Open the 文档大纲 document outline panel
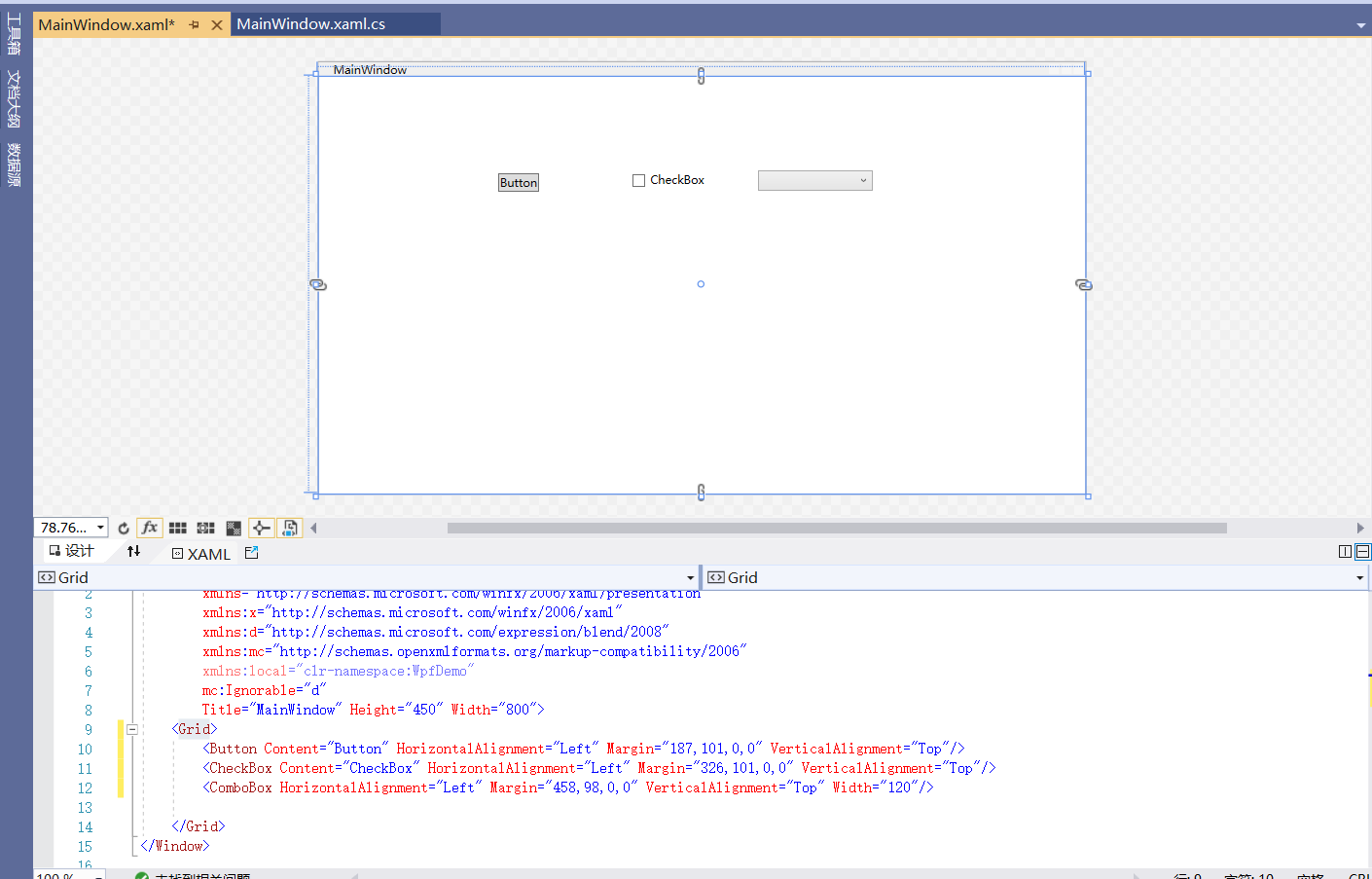Image resolution: width=1372 pixels, height=879 pixels. pos(14,98)
